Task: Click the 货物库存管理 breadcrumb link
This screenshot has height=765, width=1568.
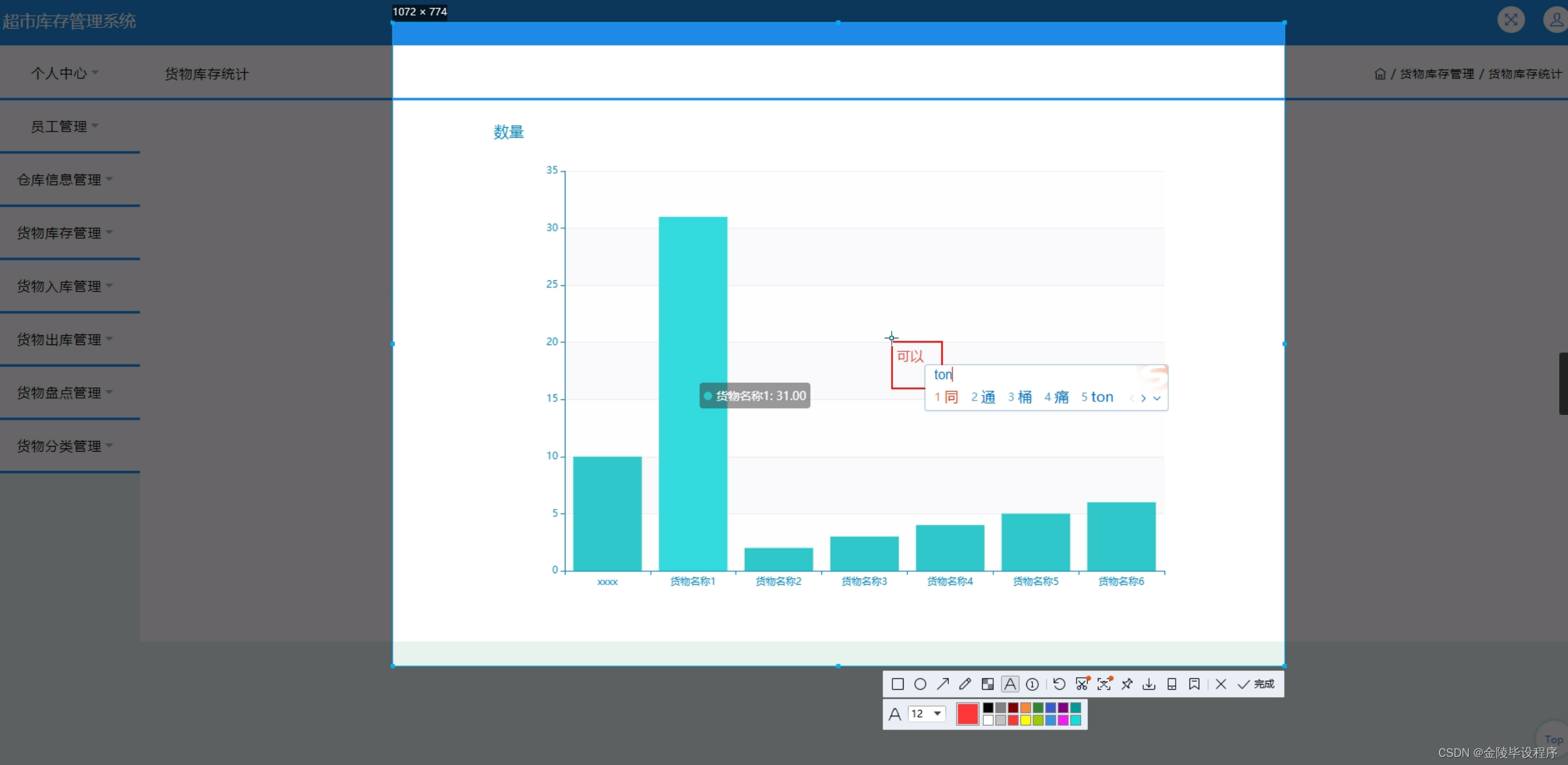Action: pos(1437,74)
